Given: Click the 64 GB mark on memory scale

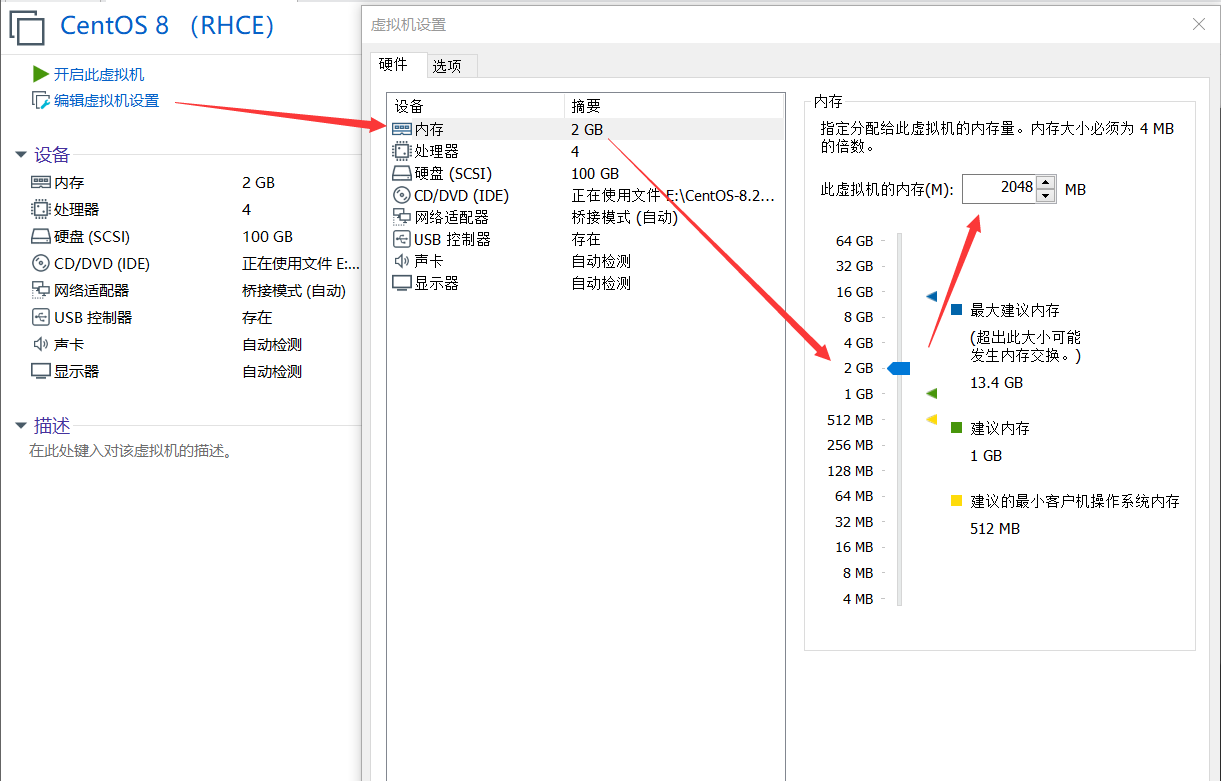Looking at the screenshot, I should (x=854, y=241).
